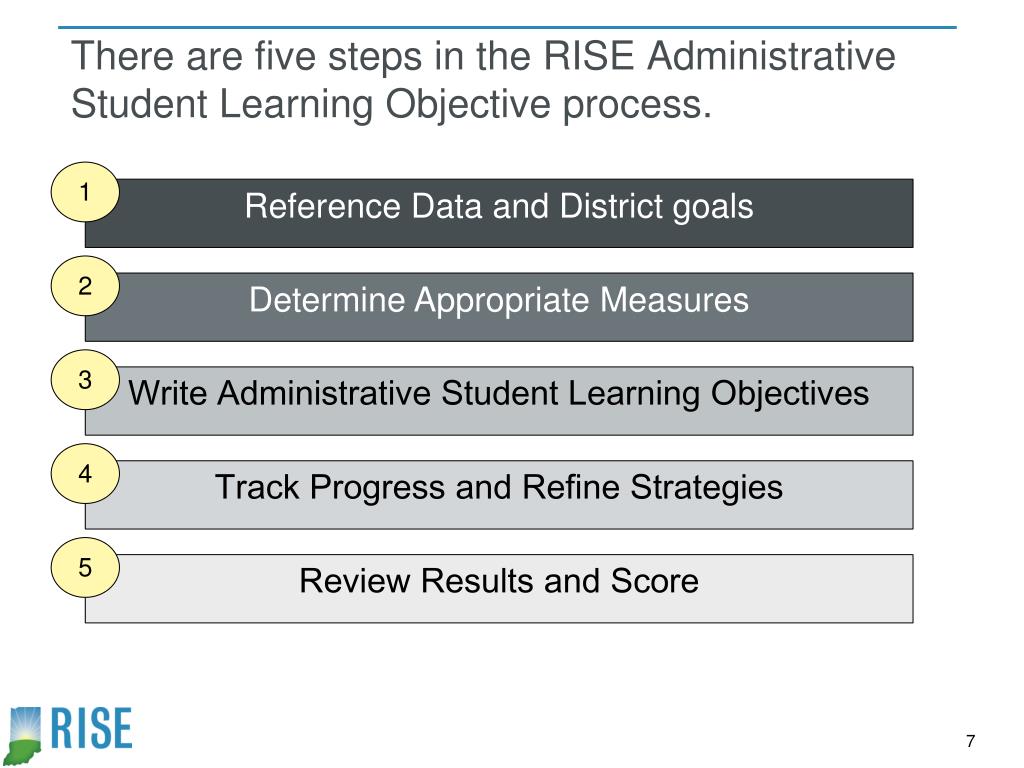Select Write Administrative Student Learning Objectives bar
The image size is (1024, 768).
click(499, 401)
